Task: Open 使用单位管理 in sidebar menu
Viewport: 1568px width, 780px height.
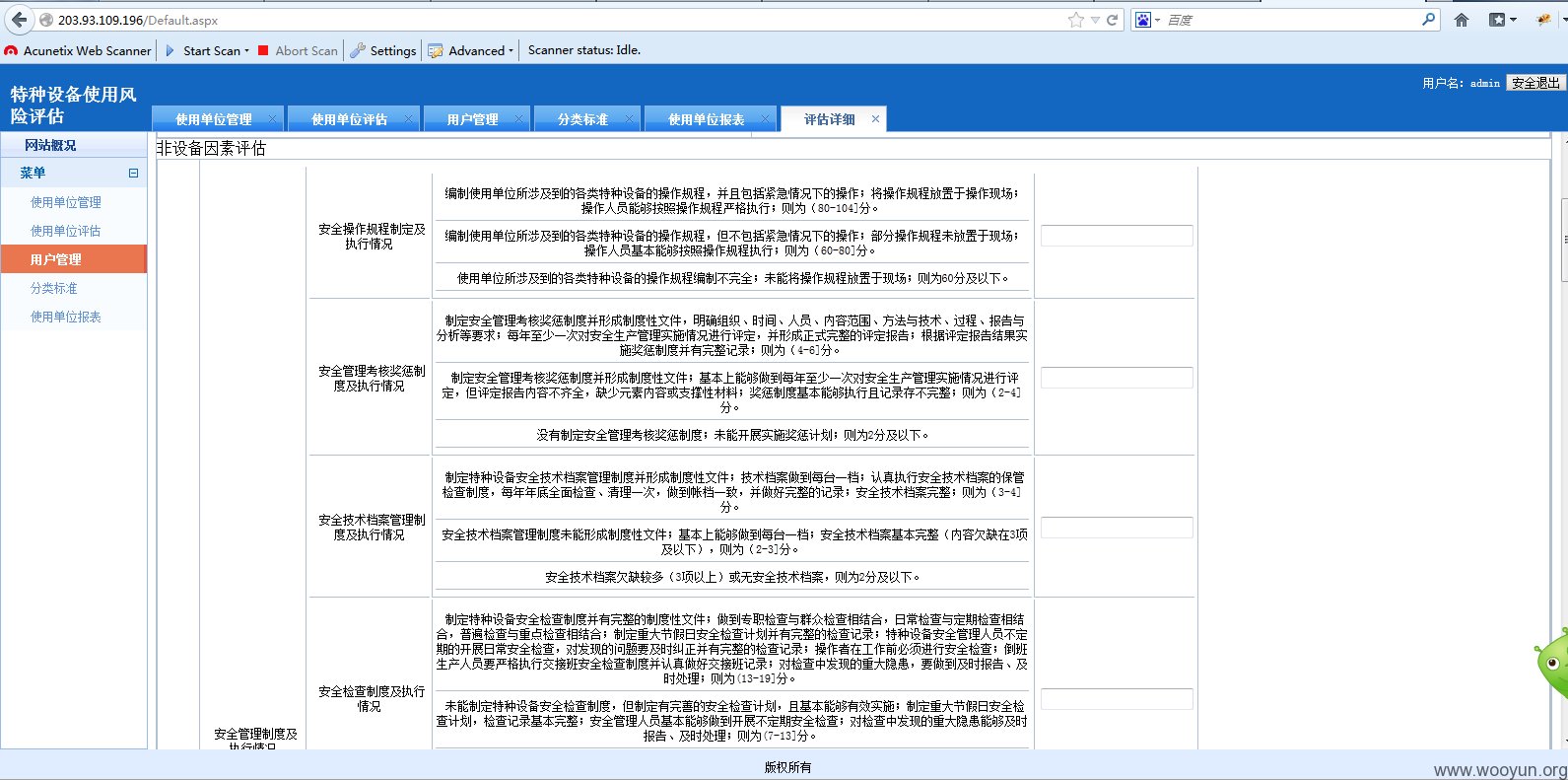Action: click(66, 202)
